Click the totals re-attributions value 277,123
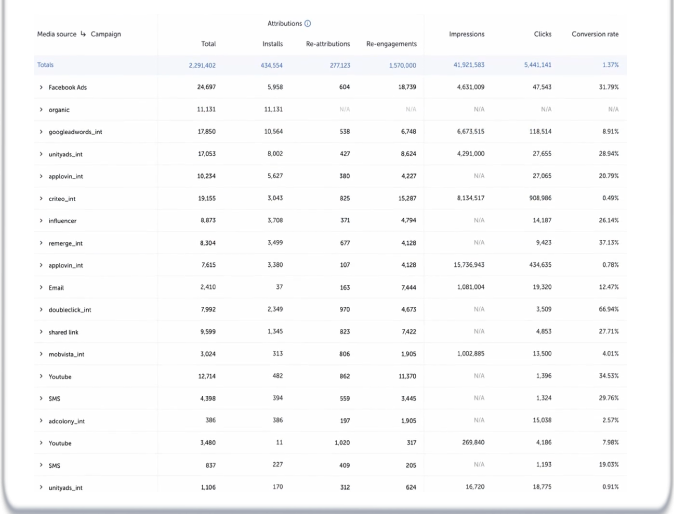 point(340,65)
